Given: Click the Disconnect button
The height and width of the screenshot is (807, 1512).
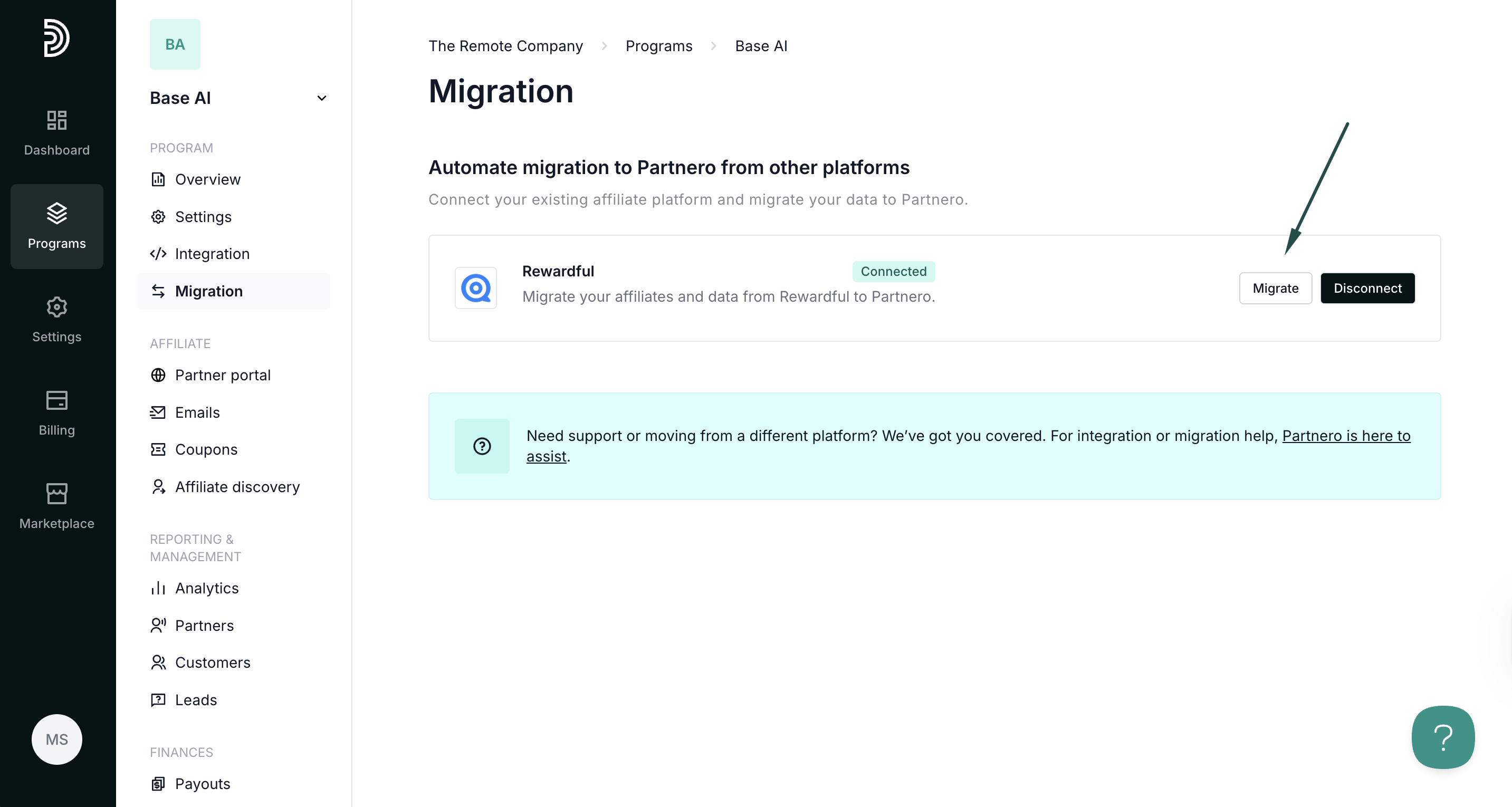Looking at the screenshot, I should pos(1367,288).
